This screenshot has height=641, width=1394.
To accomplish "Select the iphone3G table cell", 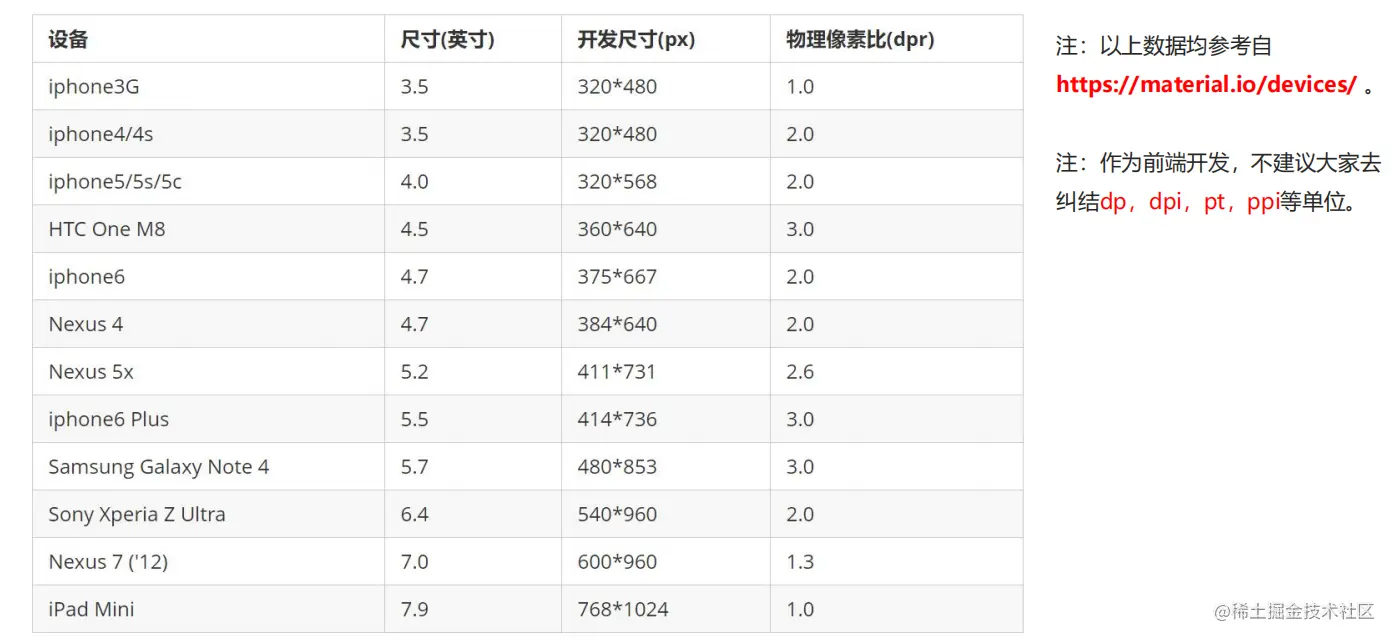I will 94,87.
